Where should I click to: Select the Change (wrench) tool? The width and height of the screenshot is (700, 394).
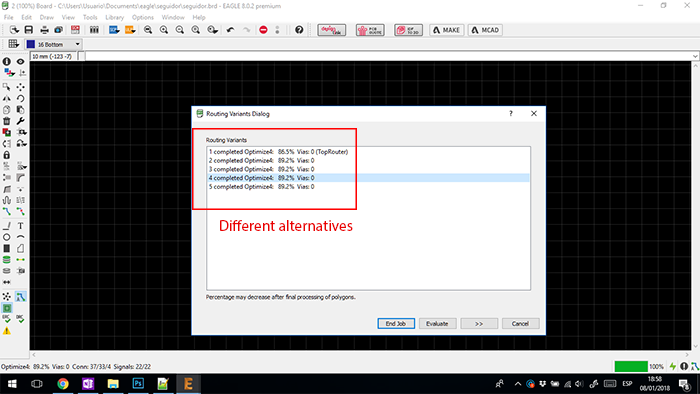[x=21, y=121]
